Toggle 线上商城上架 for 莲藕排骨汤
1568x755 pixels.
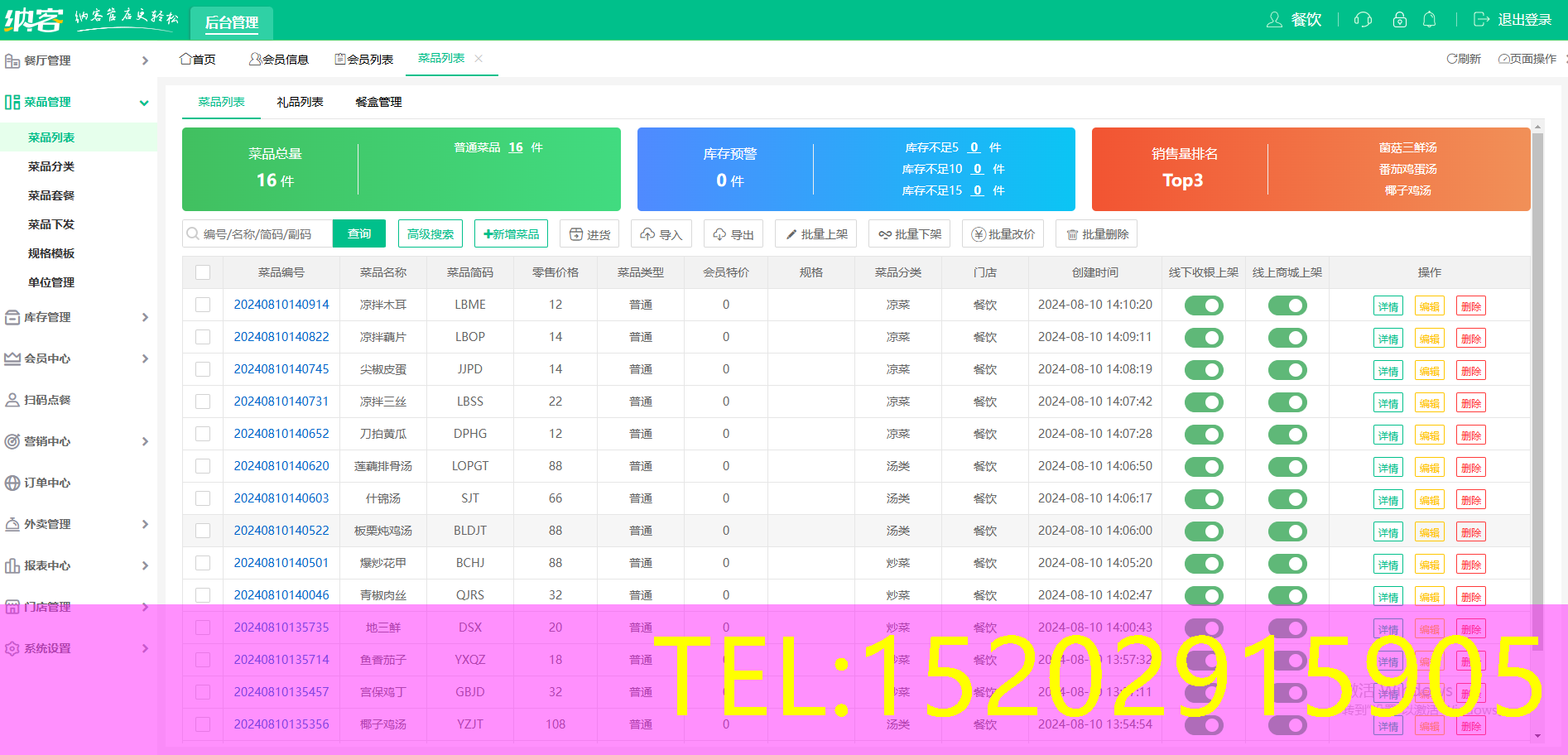point(1287,466)
